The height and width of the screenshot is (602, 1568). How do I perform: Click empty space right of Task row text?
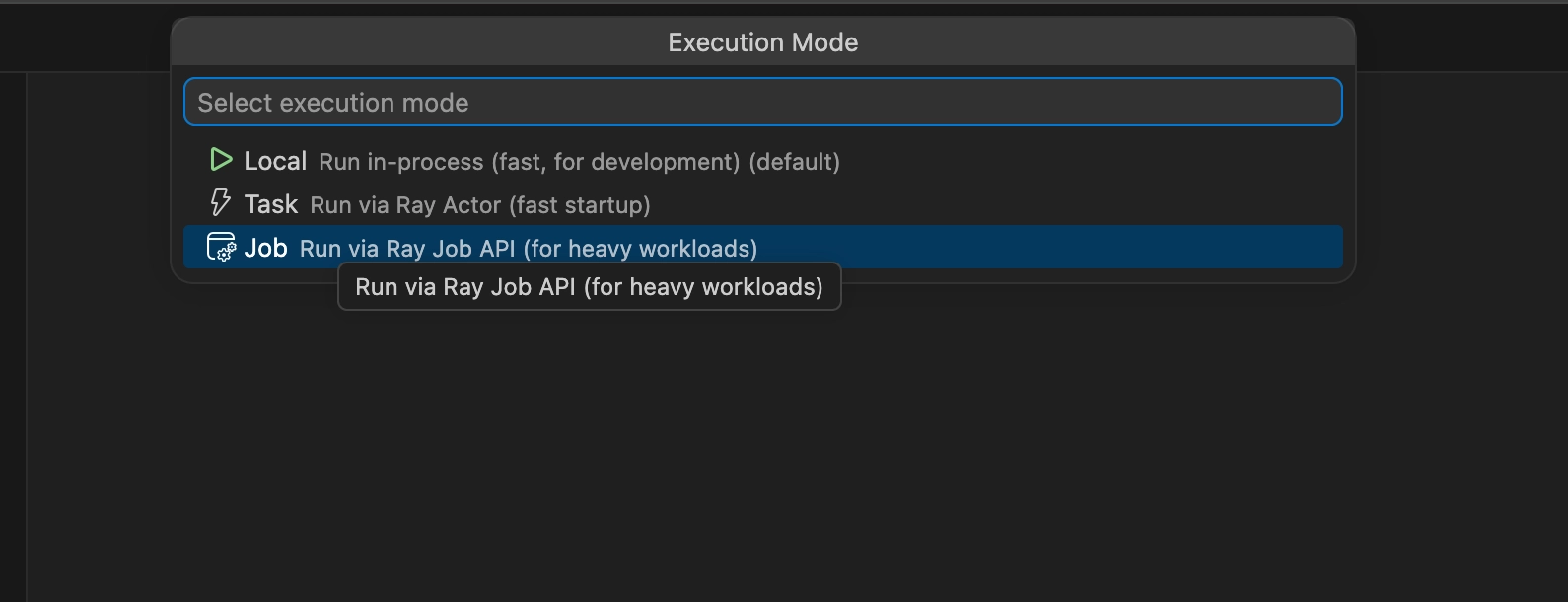coord(996,204)
